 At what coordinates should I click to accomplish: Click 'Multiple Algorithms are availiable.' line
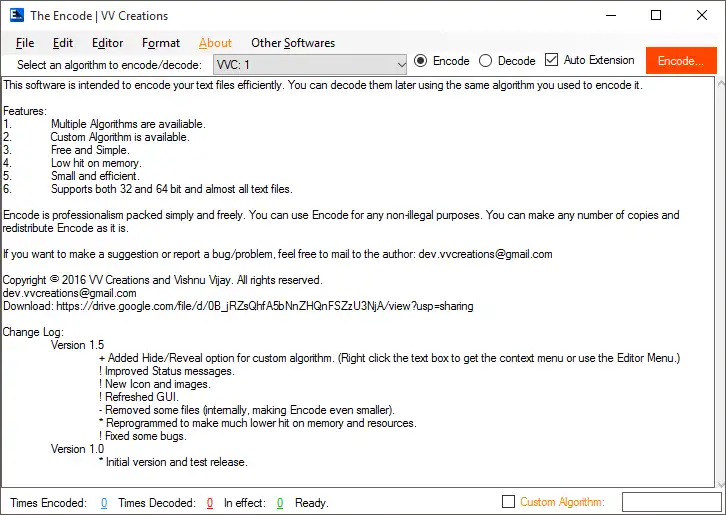point(128,124)
